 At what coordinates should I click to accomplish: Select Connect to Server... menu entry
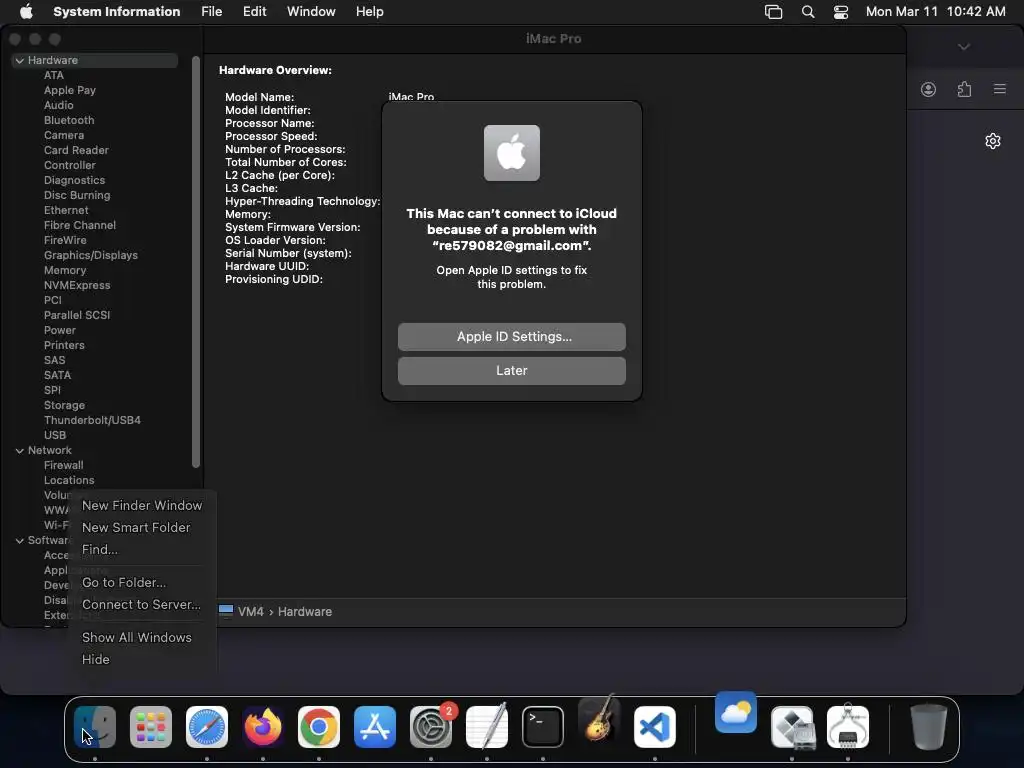click(x=142, y=605)
